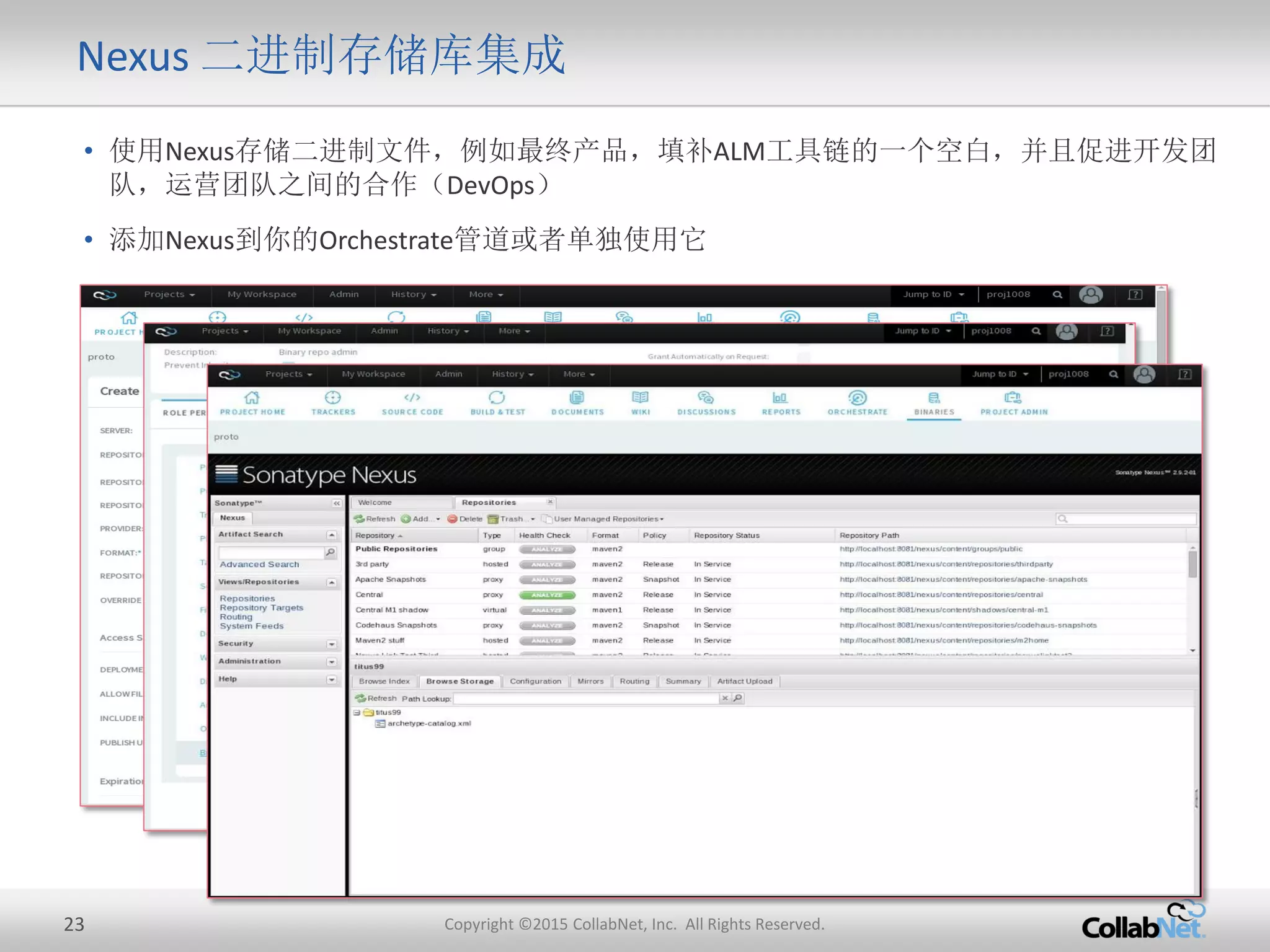1270x952 pixels.
Task: Switch to the Artifact Upload tab
Action: click(x=744, y=681)
